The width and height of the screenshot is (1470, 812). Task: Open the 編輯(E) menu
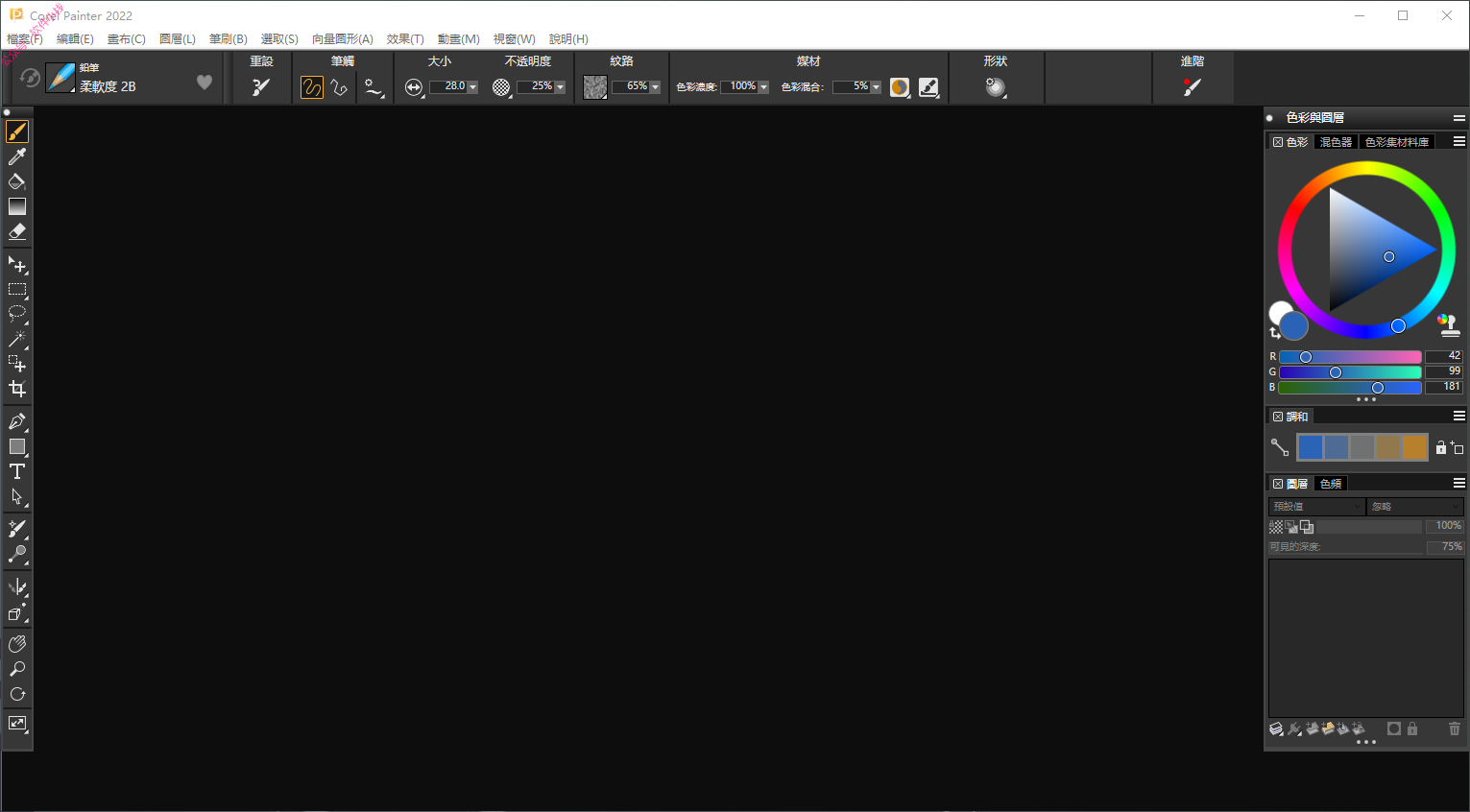click(75, 39)
